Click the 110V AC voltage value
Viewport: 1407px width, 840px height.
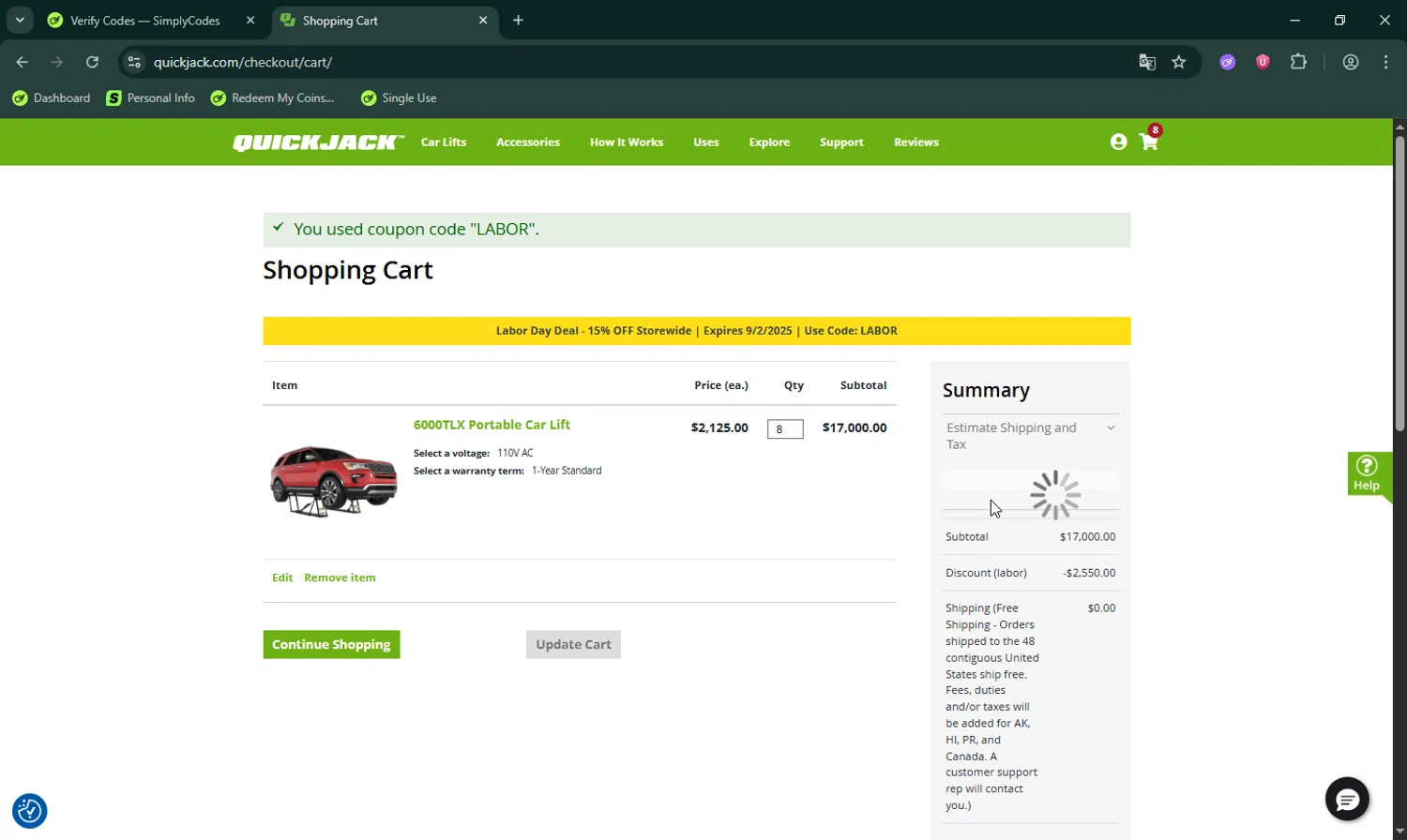tap(515, 453)
